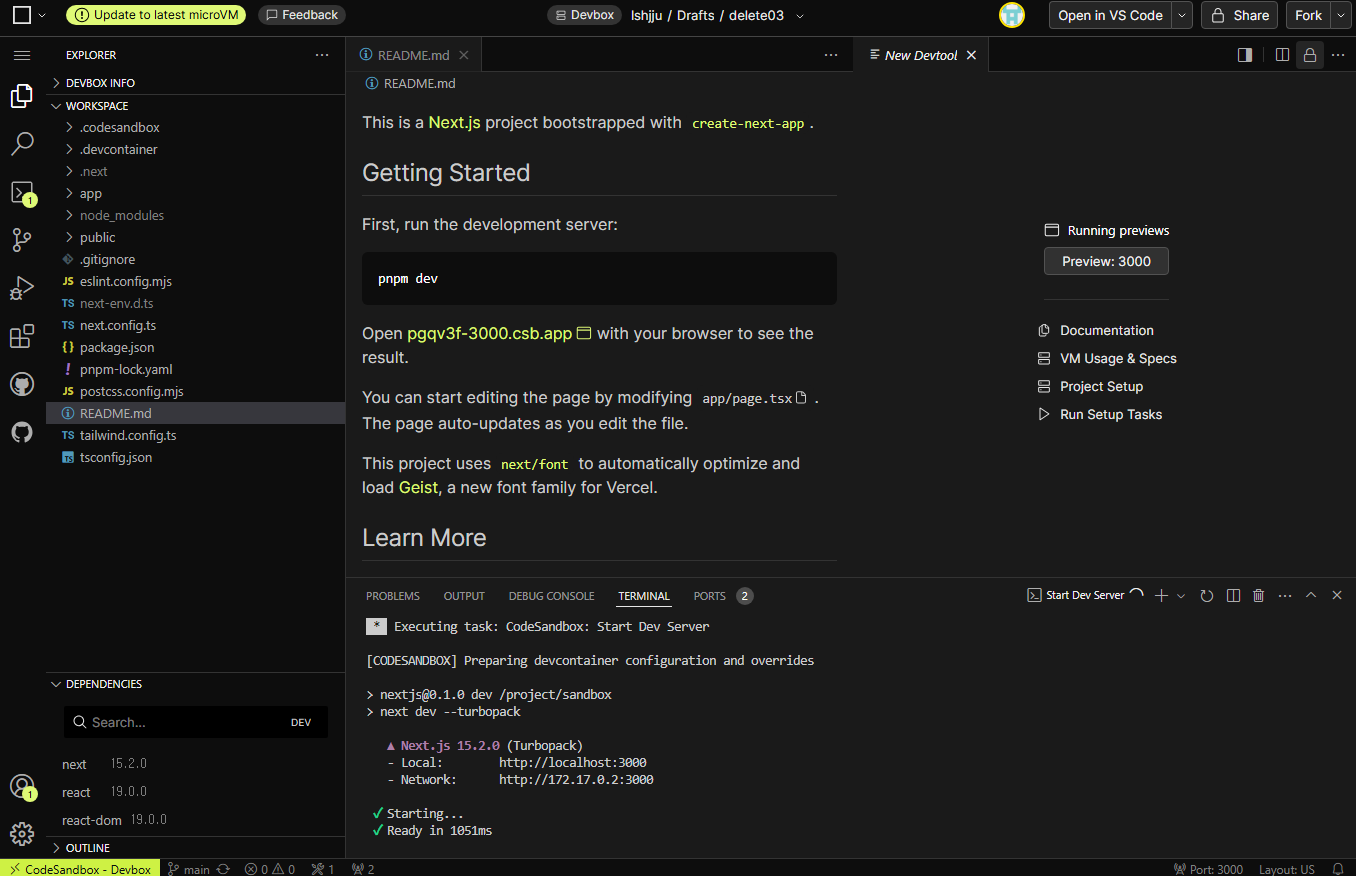Expand the DEVBOX INFO section
The image size is (1356, 876).
pyautogui.click(x=195, y=83)
